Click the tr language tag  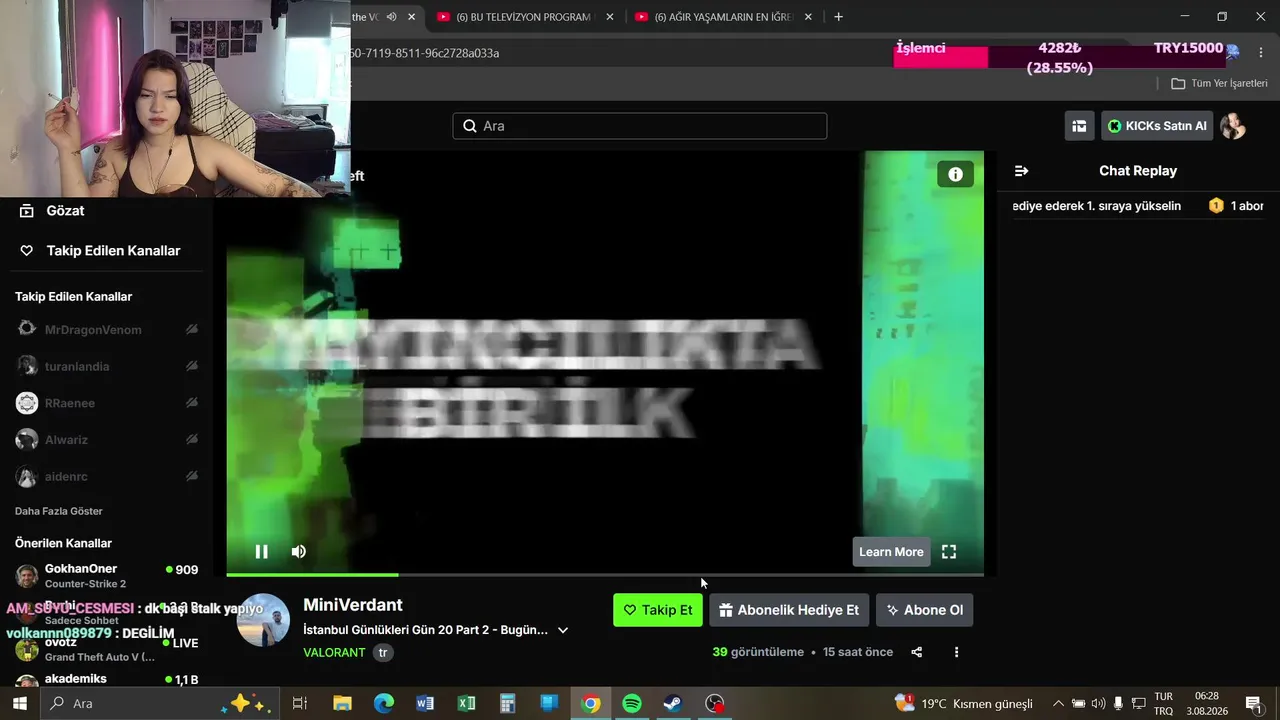coord(383,653)
